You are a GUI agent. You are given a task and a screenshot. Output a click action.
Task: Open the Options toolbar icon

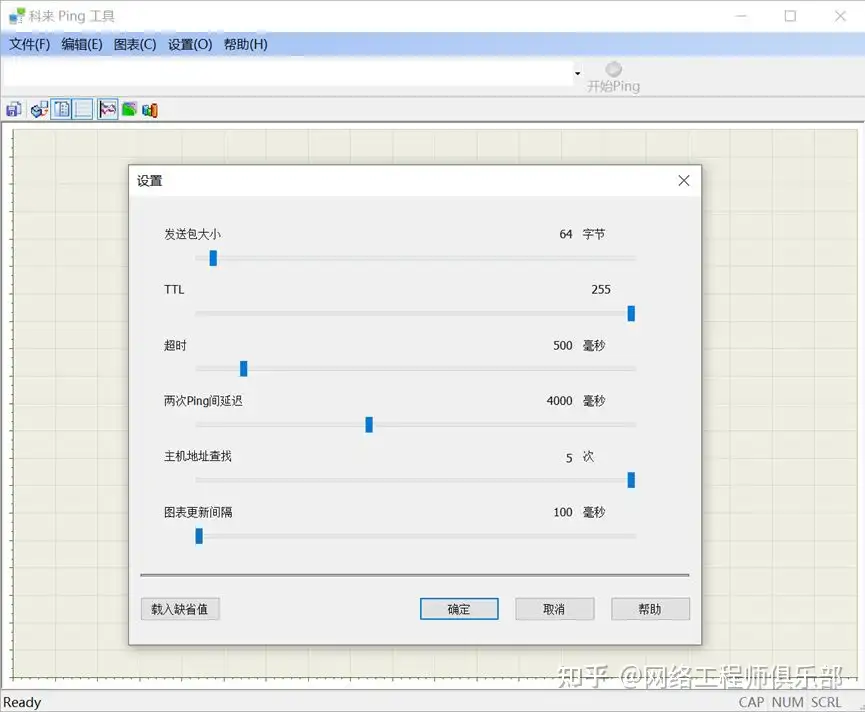[x=39, y=109]
